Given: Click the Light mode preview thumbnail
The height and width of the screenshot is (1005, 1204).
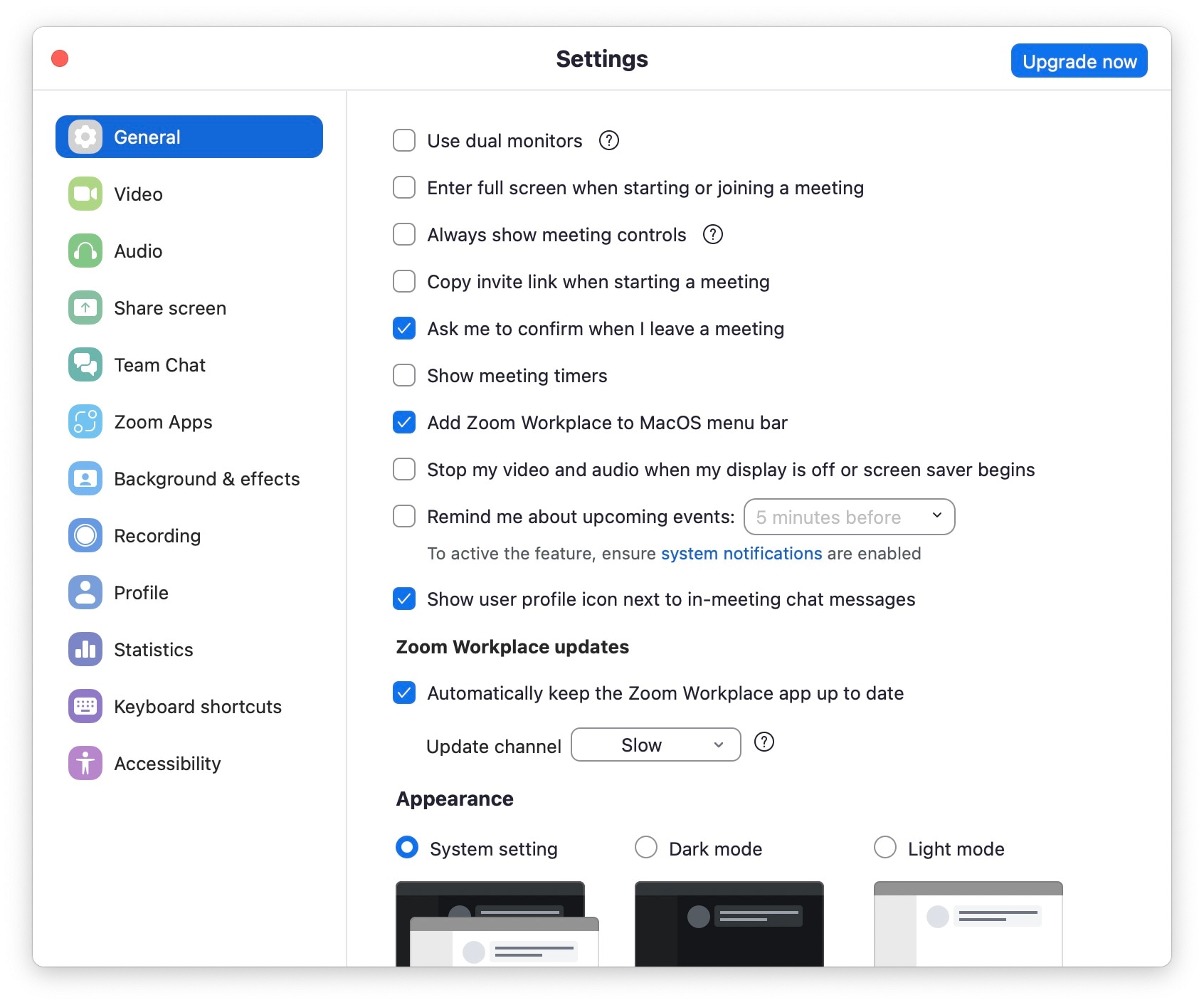Looking at the screenshot, I should tap(968, 923).
